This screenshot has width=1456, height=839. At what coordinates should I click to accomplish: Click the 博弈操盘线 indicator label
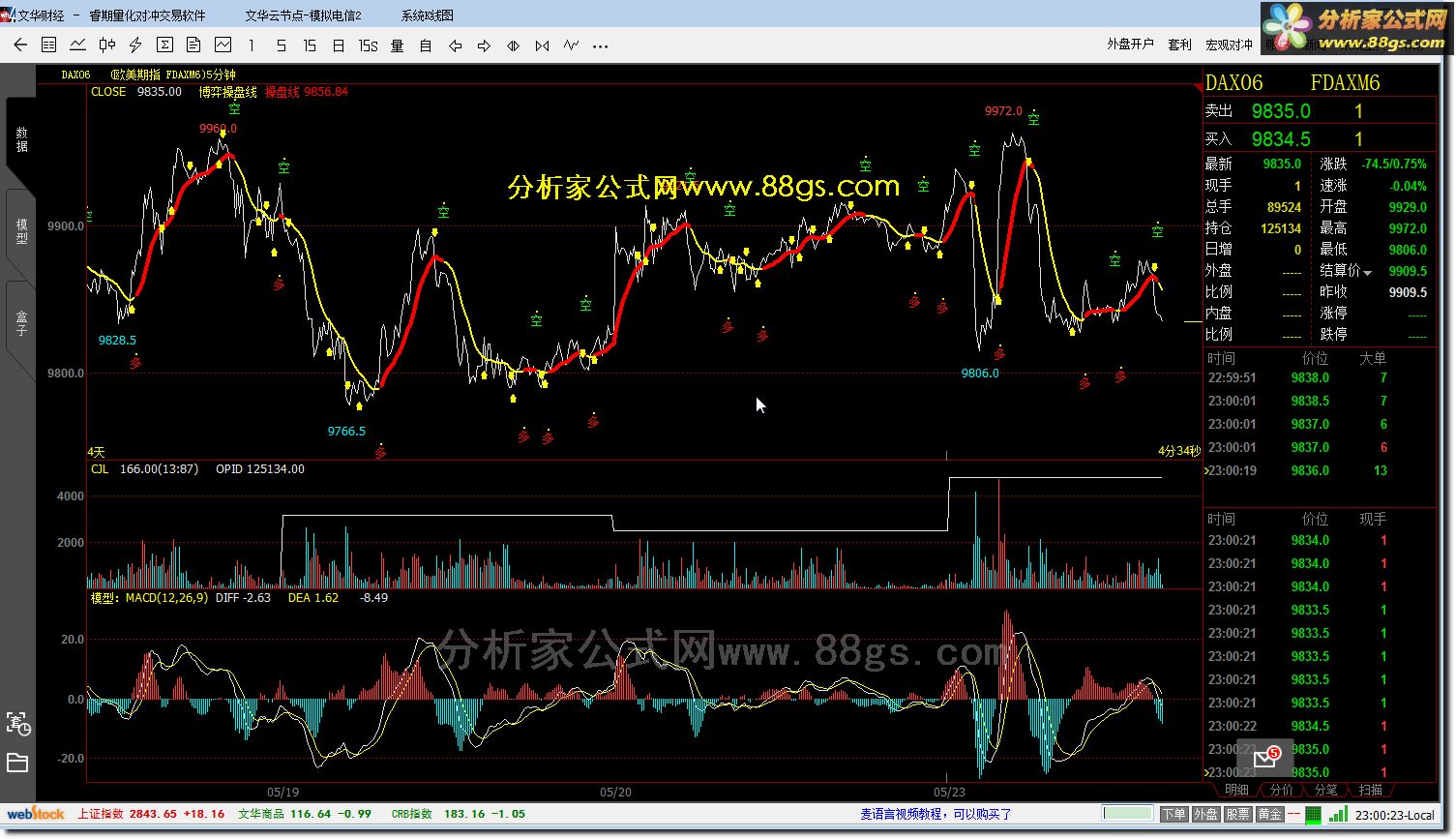click(228, 92)
